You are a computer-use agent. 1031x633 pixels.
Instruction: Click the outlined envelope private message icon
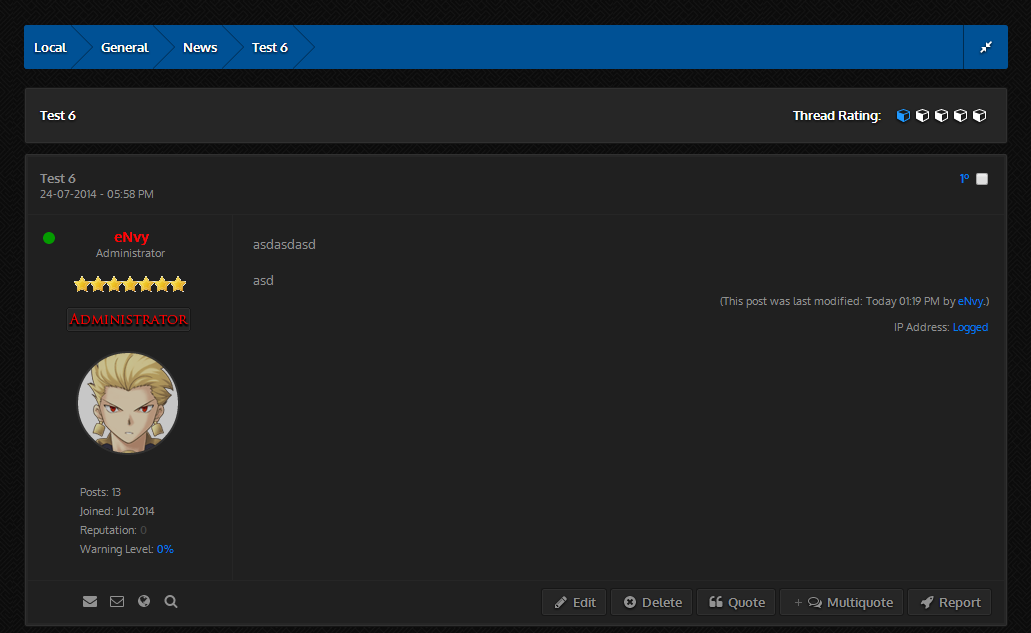pos(117,602)
